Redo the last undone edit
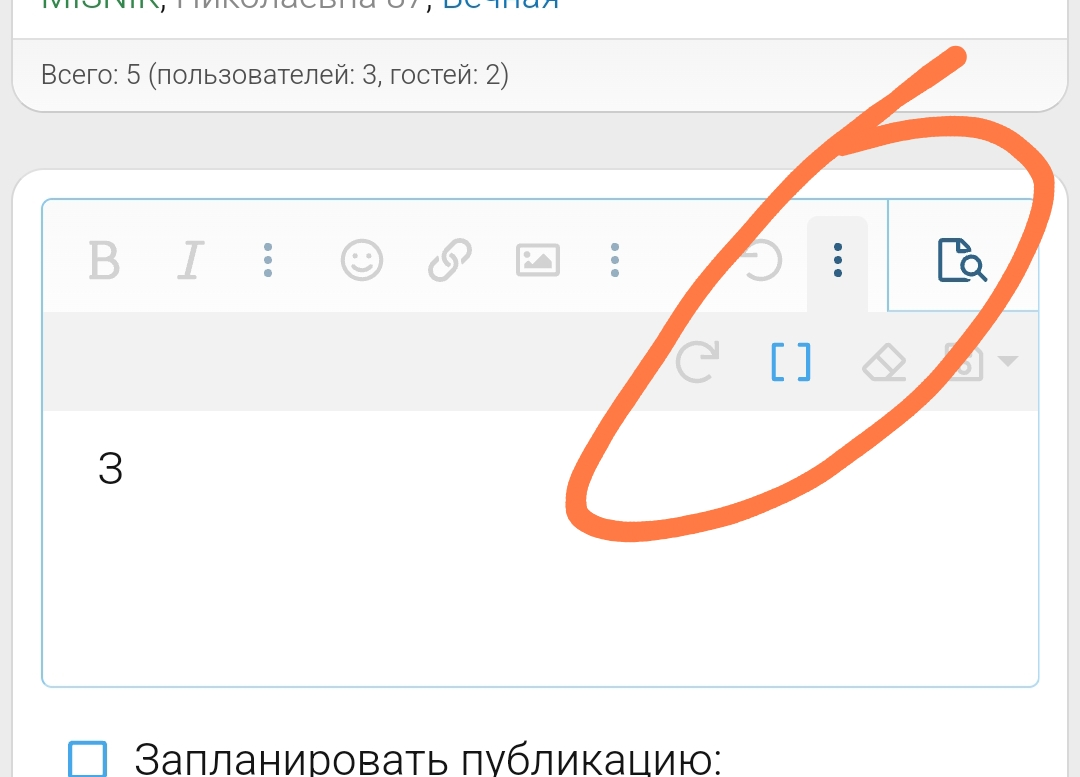 (x=697, y=362)
